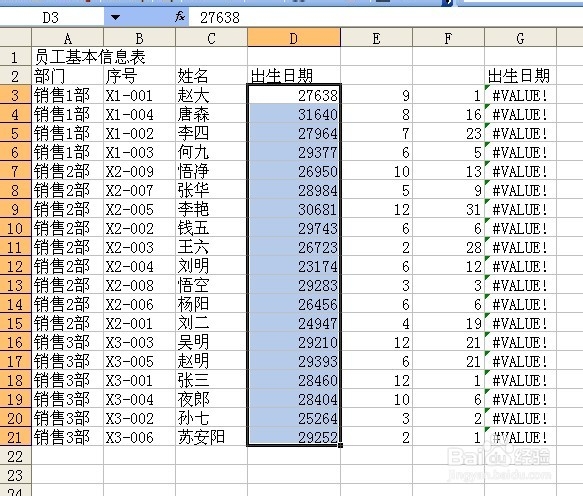Click the title cell 员工基本信息表
The width and height of the screenshot is (583, 496).
[x=90, y=57]
